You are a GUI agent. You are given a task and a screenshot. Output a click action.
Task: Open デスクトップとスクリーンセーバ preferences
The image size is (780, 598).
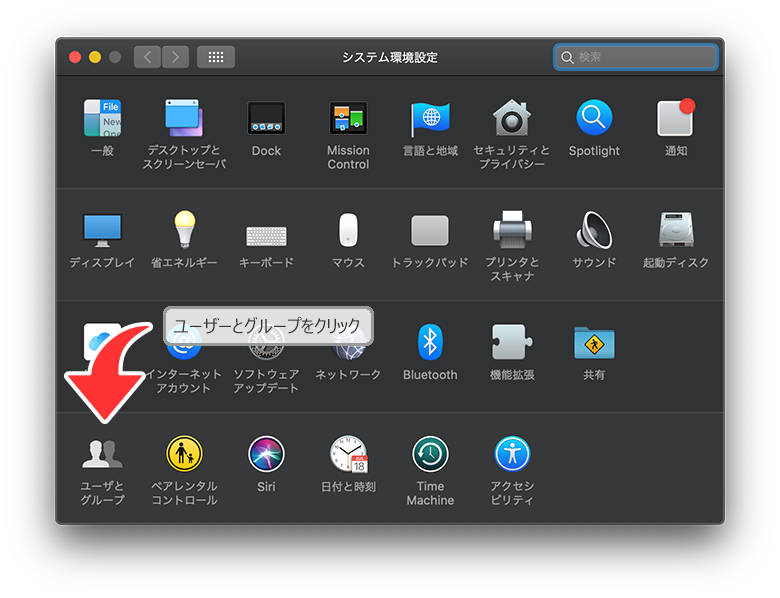[x=184, y=118]
